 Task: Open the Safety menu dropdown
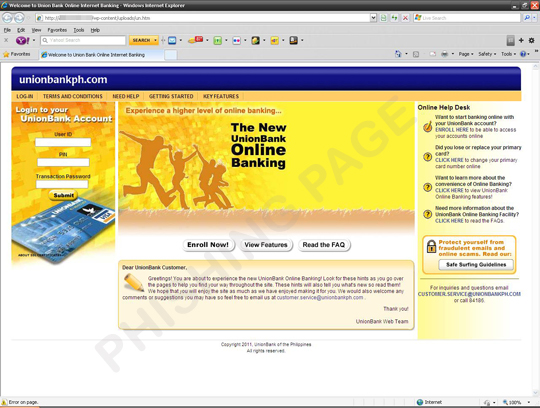pos(487,54)
